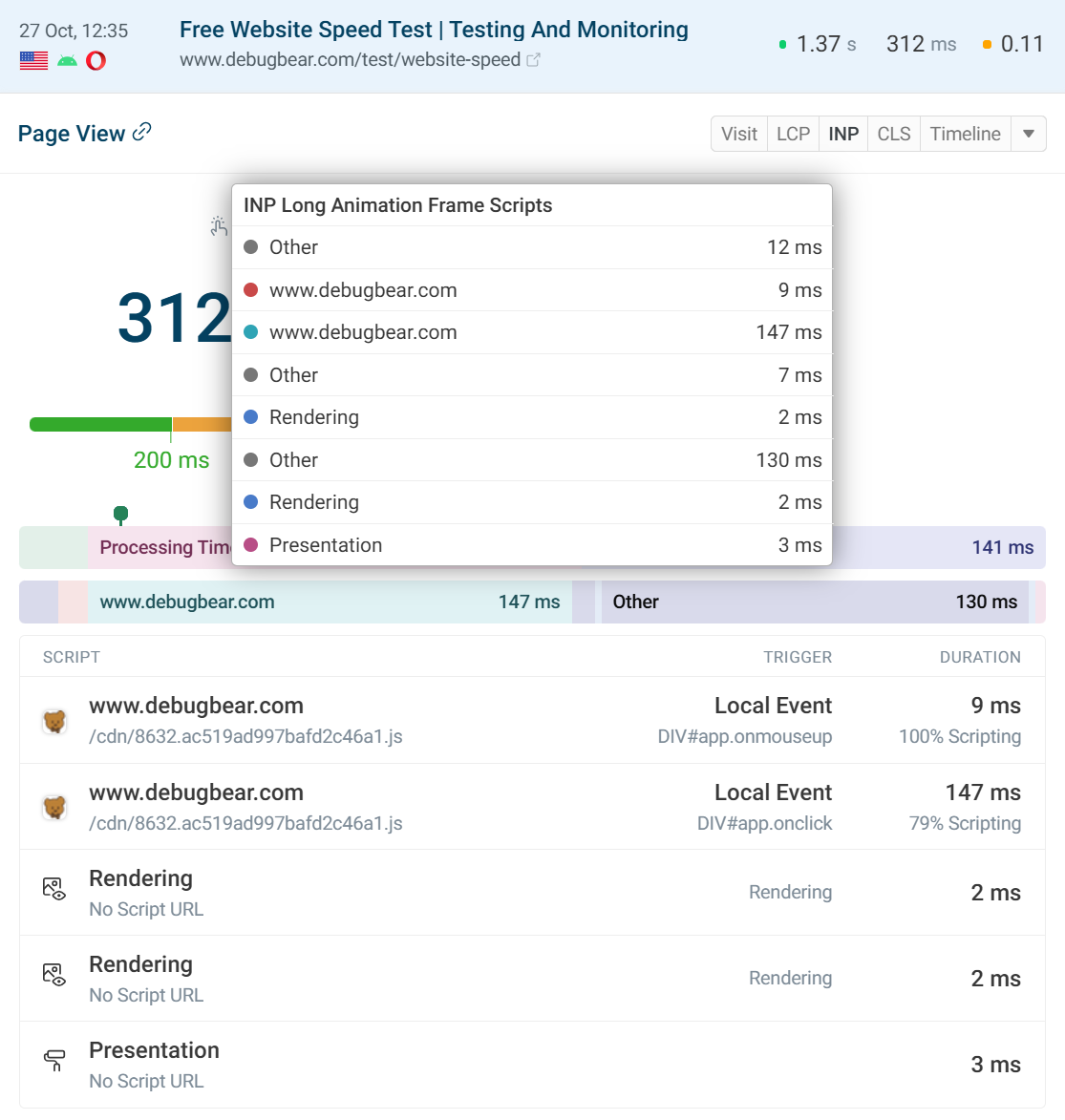This screenshot has height=1120, width=1065.
Task: Select the Other 130 ms bar segment
Action: coord(814,602)
